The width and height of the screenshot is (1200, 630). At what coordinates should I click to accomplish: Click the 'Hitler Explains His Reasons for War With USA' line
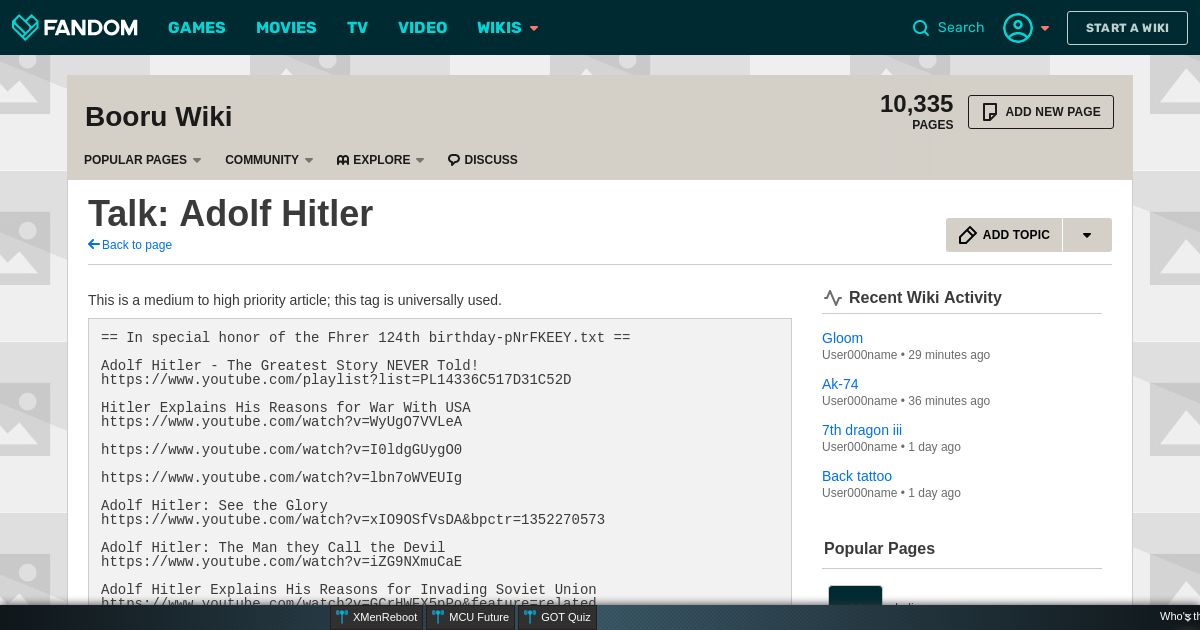pyautogui.click(x=286, y=408)
